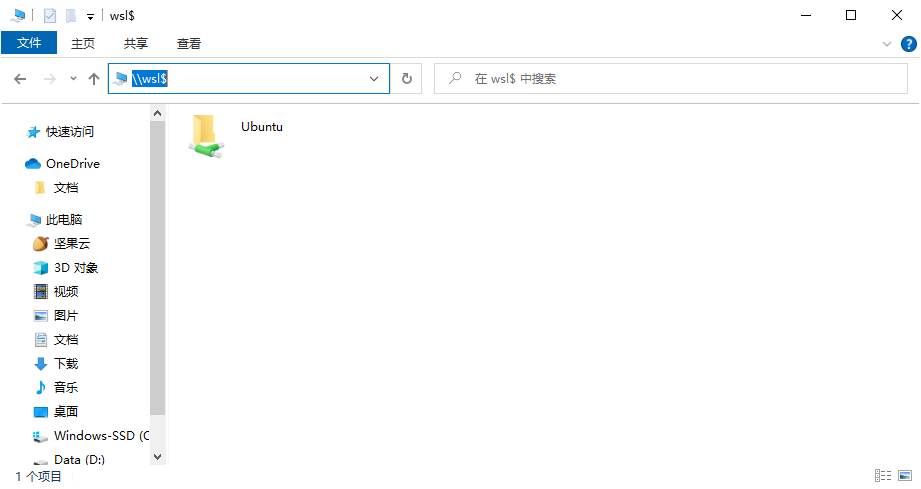
Task: Open the 文件 ribbon tab
Action: (x=29, y=43)
